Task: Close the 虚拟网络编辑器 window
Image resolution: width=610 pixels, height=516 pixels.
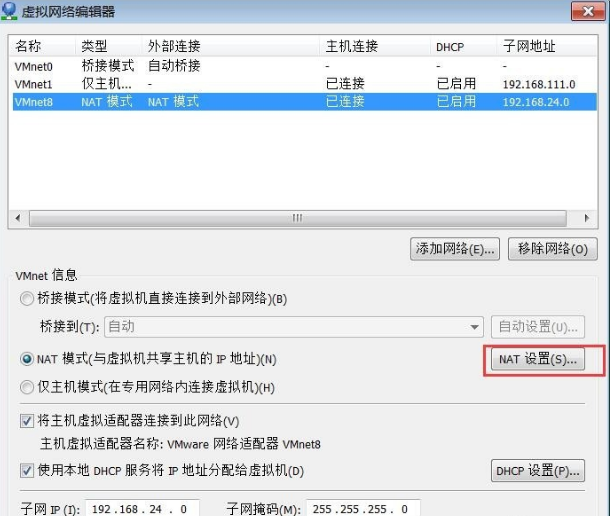Action: coord(588,11)
